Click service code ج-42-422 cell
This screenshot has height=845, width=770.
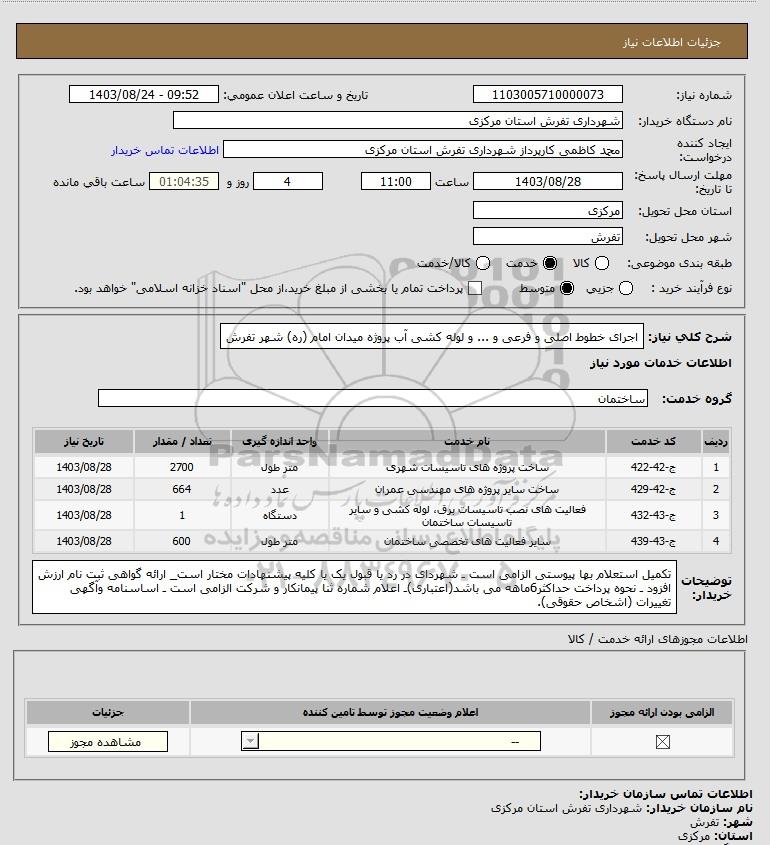(x=653, y=467)
